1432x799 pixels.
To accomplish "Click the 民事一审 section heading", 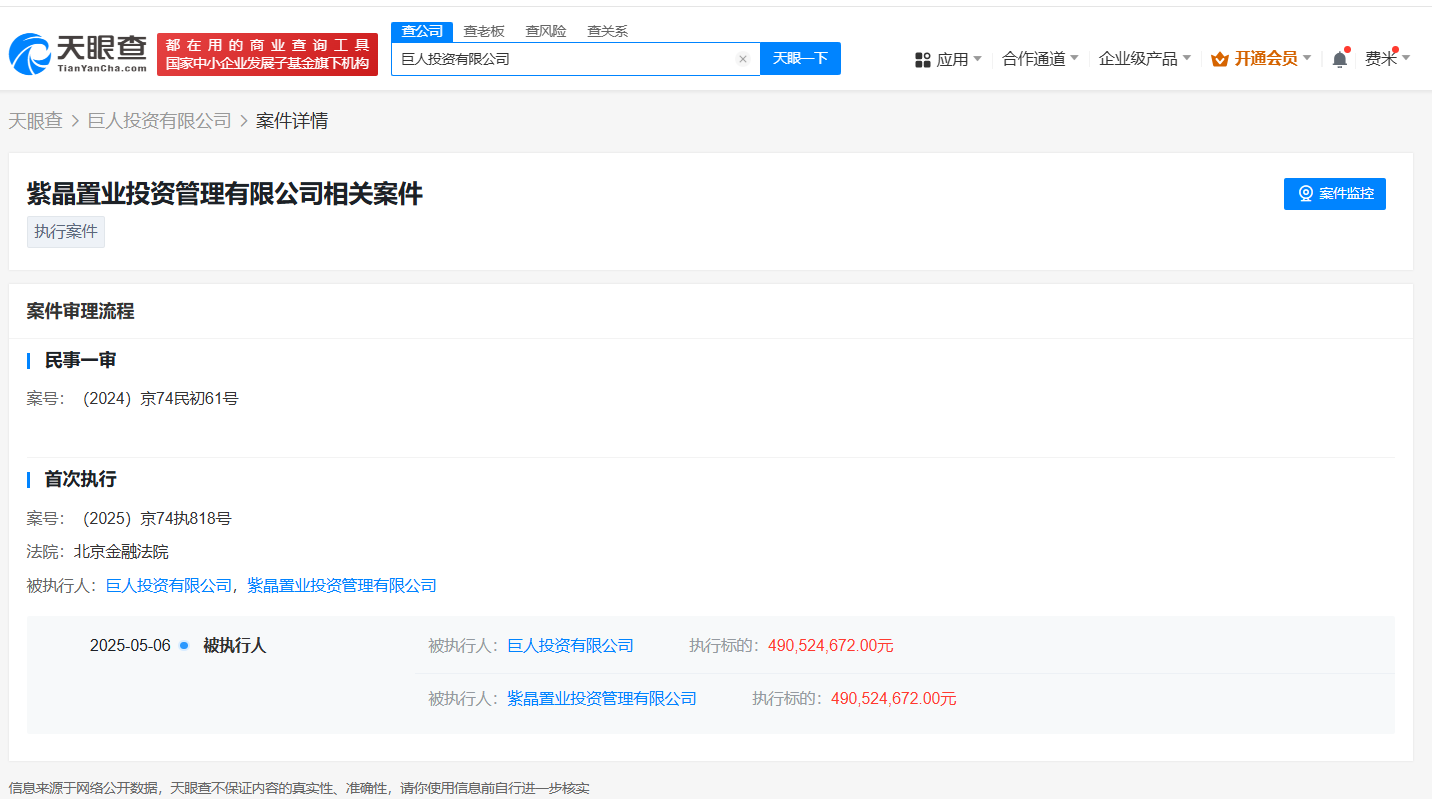I will click(80, 360).
